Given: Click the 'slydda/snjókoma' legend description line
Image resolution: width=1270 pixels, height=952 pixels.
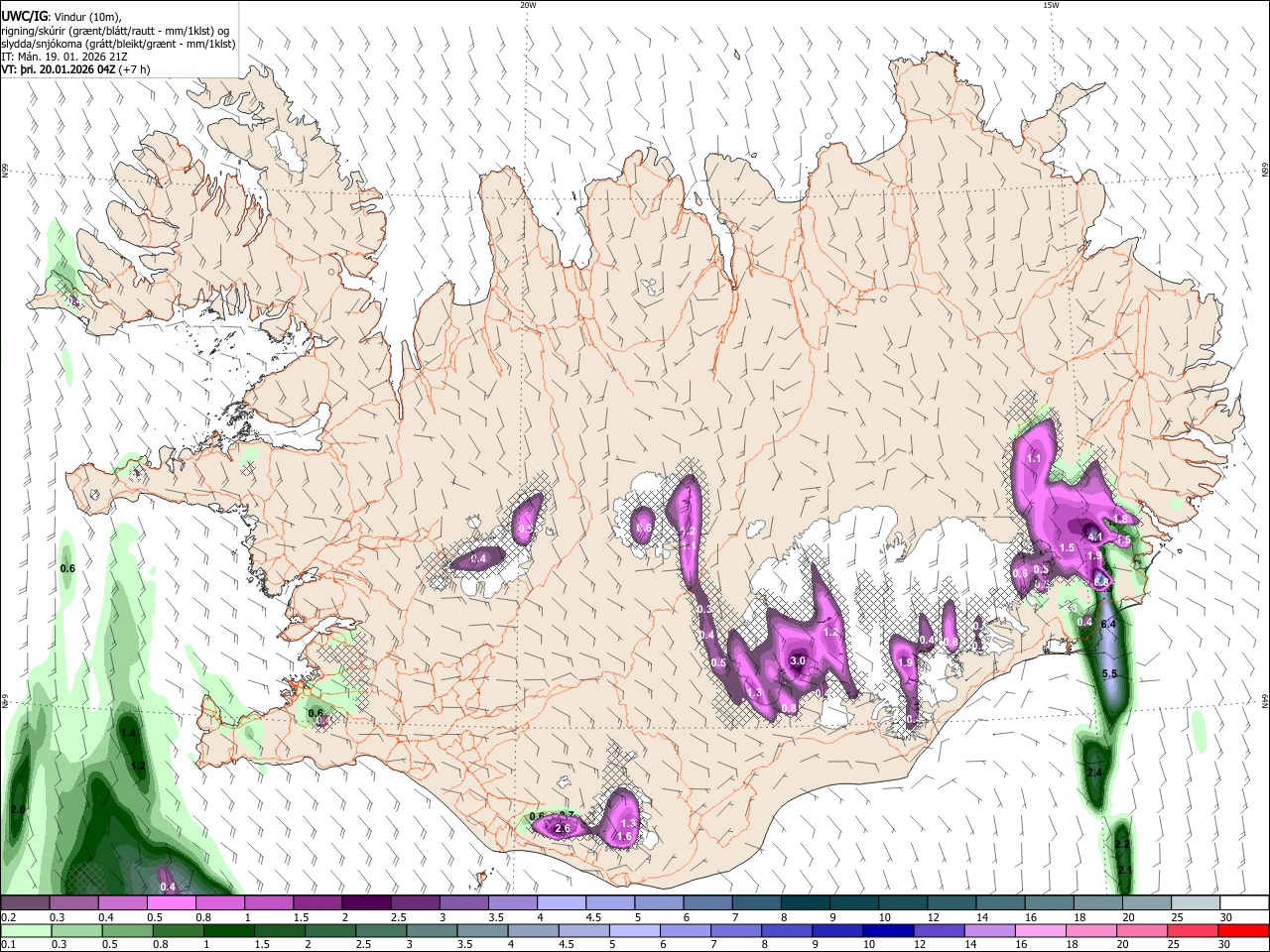Looking at the screenshot, I should (x=118, y=44).
